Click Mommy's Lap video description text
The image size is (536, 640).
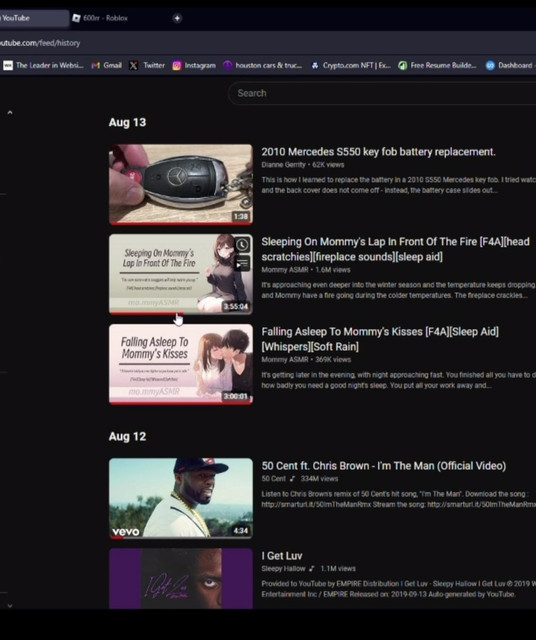point(398,290)
